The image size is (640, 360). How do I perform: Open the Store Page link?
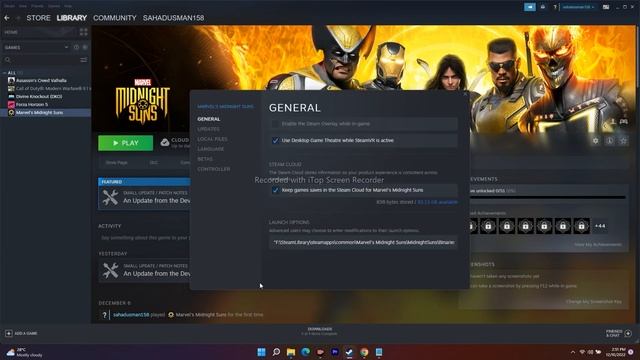click(116, 162)
